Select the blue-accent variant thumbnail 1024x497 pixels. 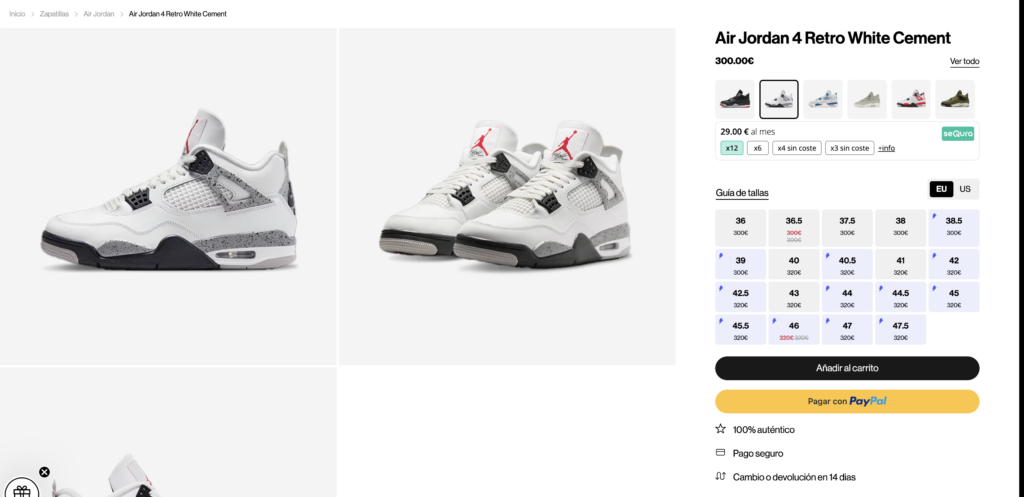point(823,99)
